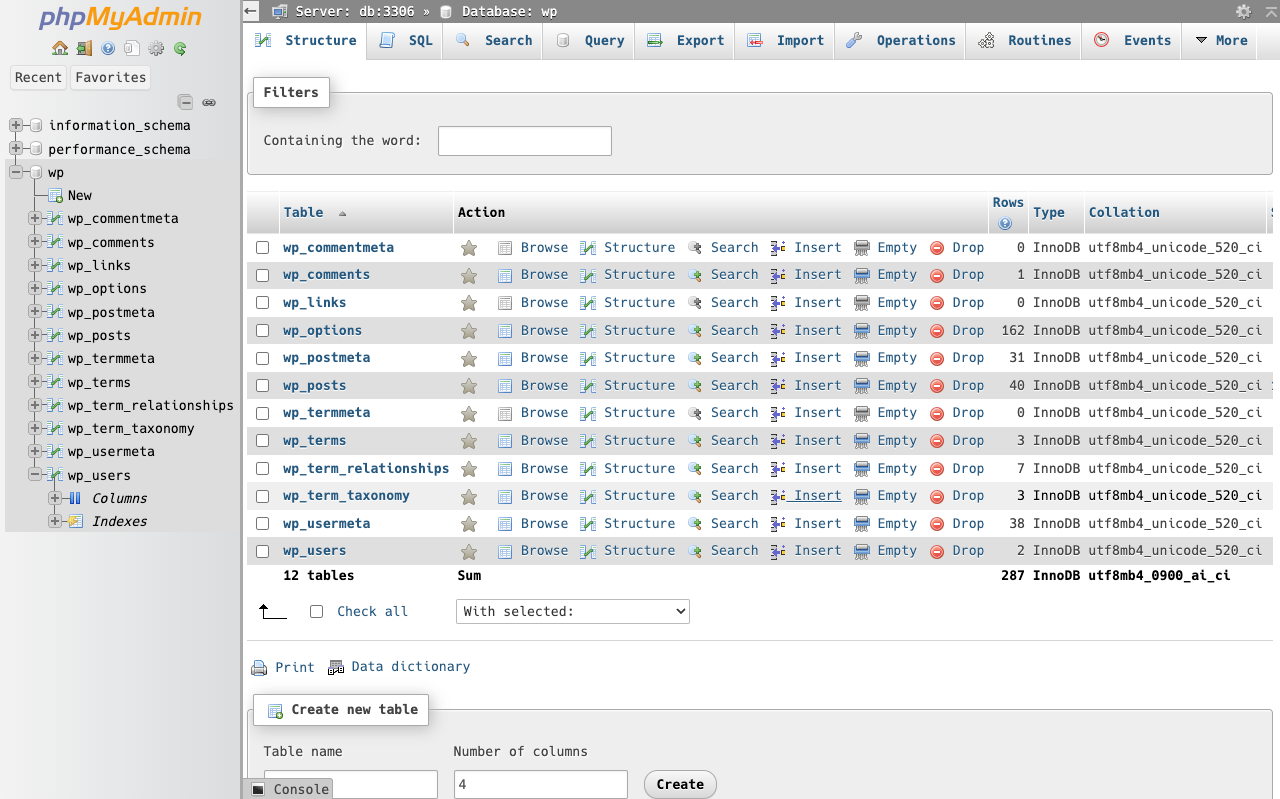Viewport: 1280px width, 799px height.
Task: Expand wp_options in navigation tree
Action: pyautogui.click(x=35, y=288)
